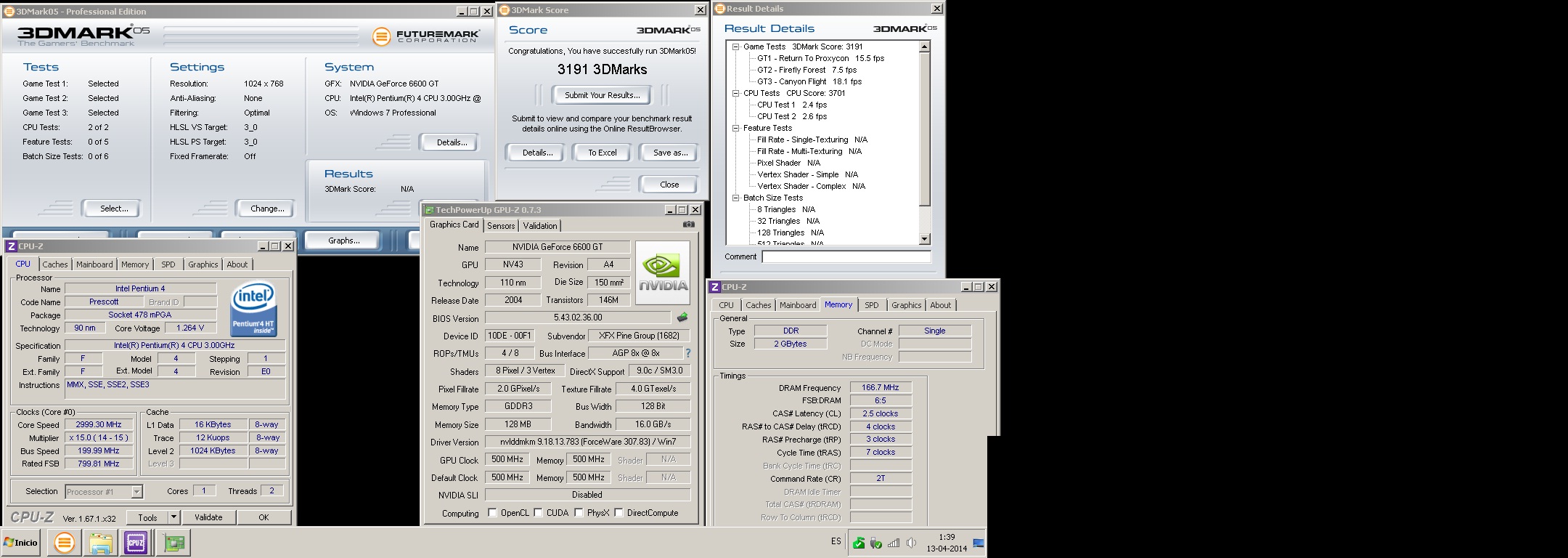This screenshot has width=1568, height=558.
Task: Click the volume speaker tray icon
Action: (912, 543)
